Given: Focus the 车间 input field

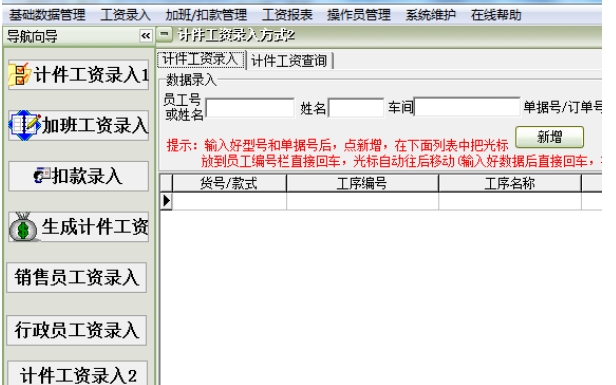Looking at the screenshot, I should click(467, 106).
